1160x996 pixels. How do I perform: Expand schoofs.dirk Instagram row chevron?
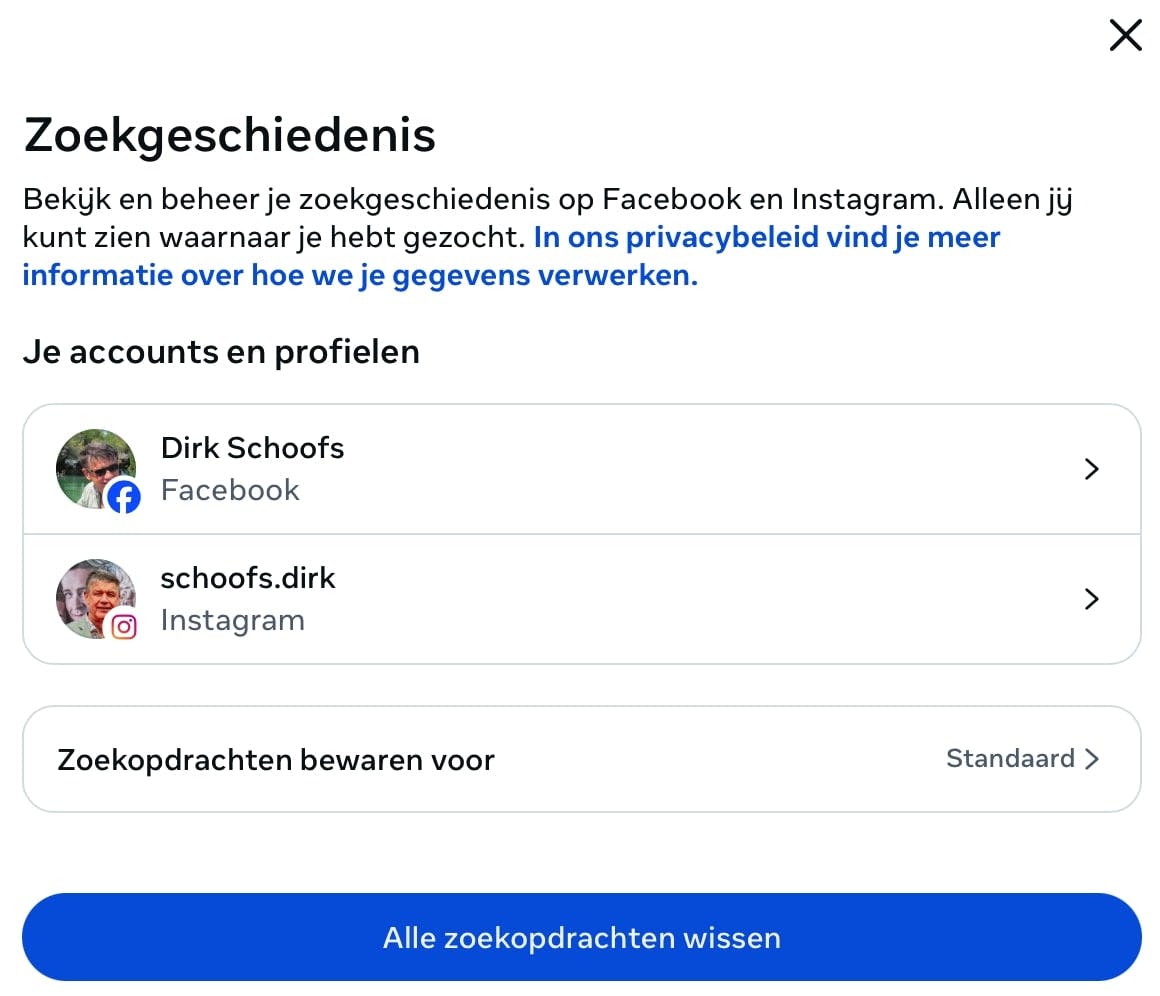click(x=1092, y=599)
